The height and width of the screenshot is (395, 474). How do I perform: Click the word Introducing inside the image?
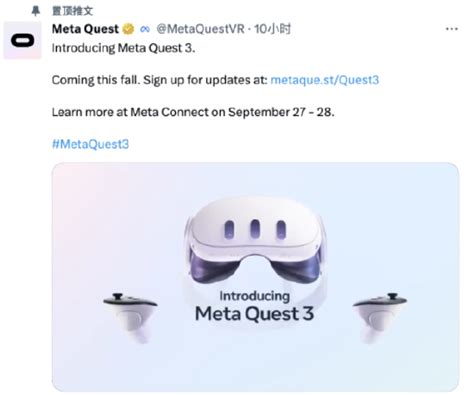point(255,296)
